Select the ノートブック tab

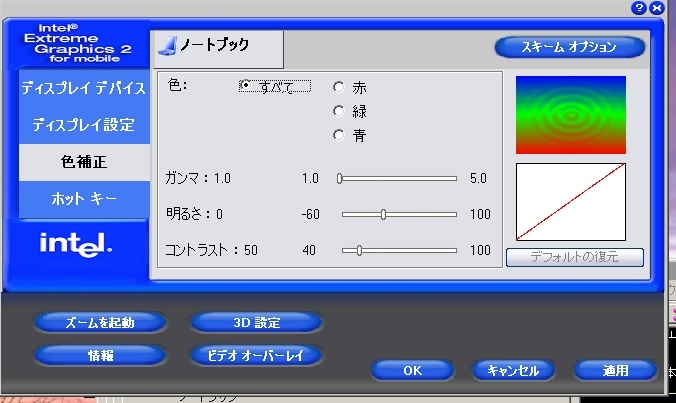pos(217,49)
